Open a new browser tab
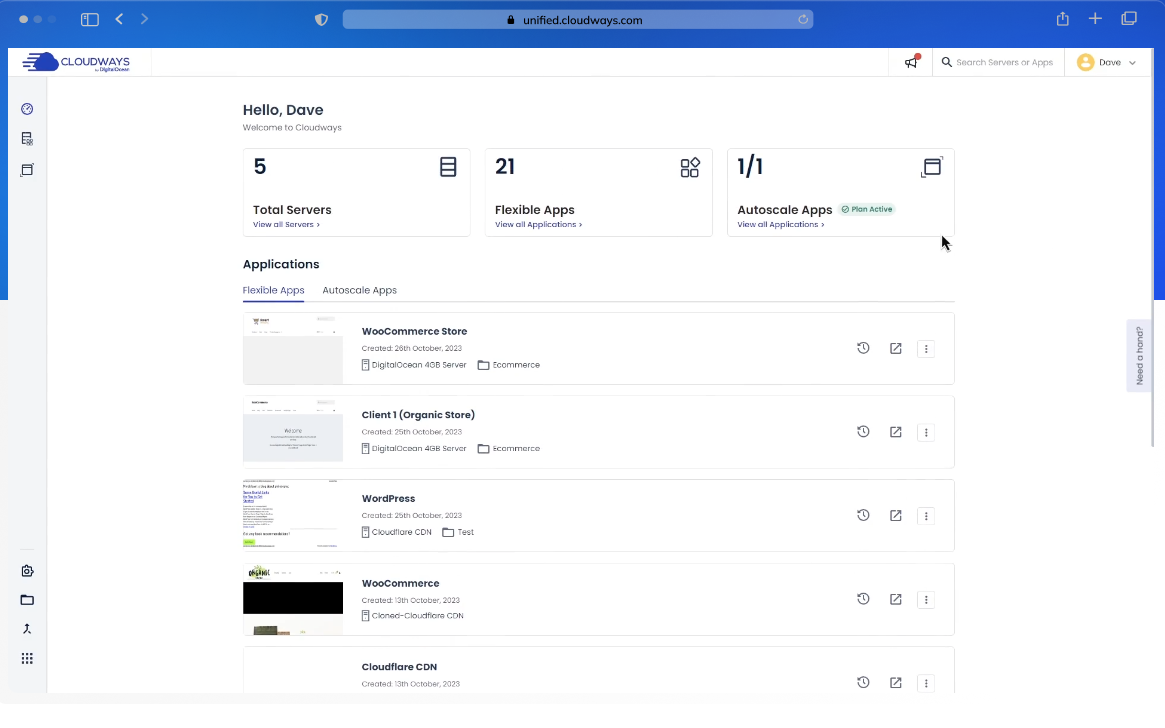1165x728 pixels. 1095,19
